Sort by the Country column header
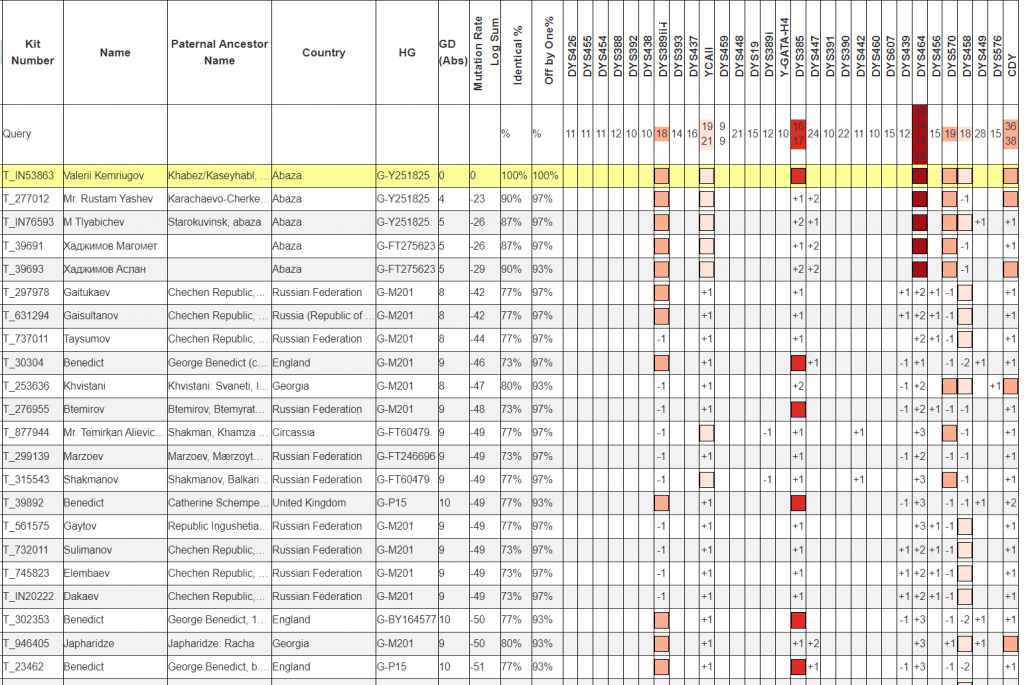This screenshot has height=685, width=1024. (323, 53)
